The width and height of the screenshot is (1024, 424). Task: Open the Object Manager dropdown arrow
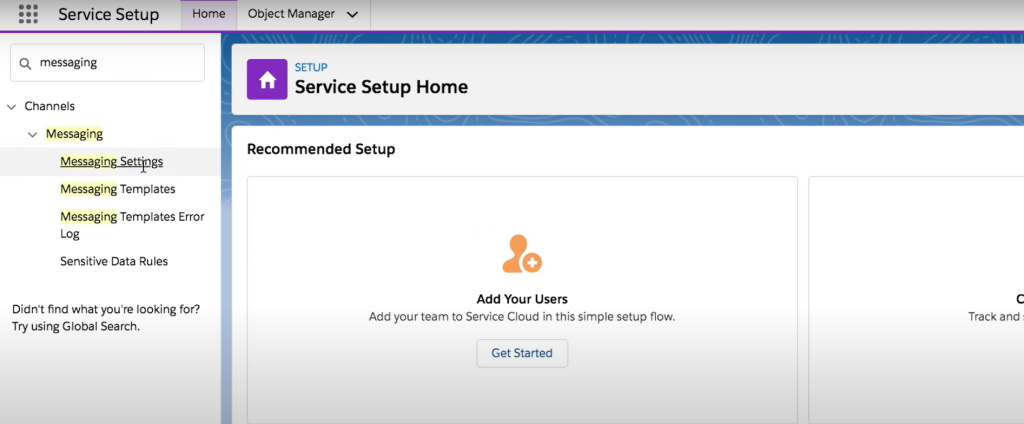pyautogui.click(x=352, y=14)
